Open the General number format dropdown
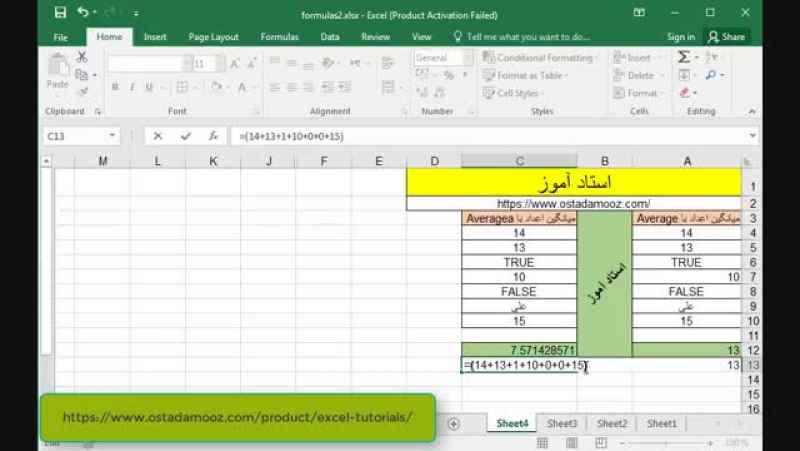This screenshot has height=451, width=800. 467,58
